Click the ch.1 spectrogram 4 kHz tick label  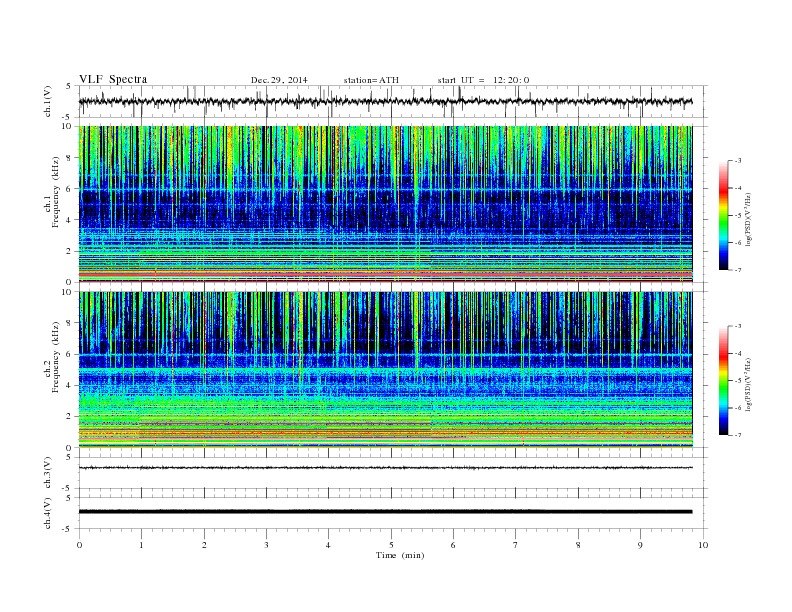tap(70, 220)
